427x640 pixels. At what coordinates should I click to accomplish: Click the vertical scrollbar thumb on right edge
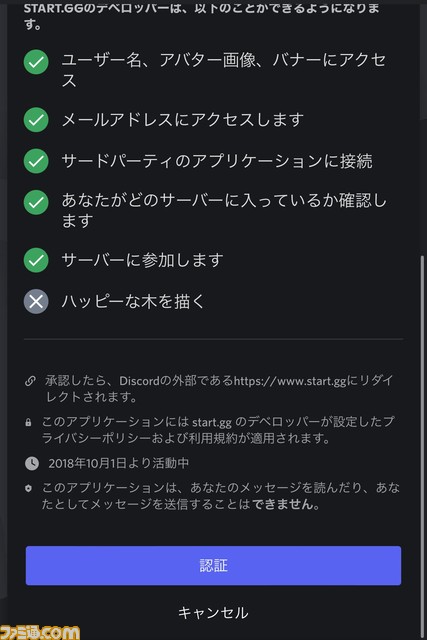pyautogui.click(x=423, y=445)
